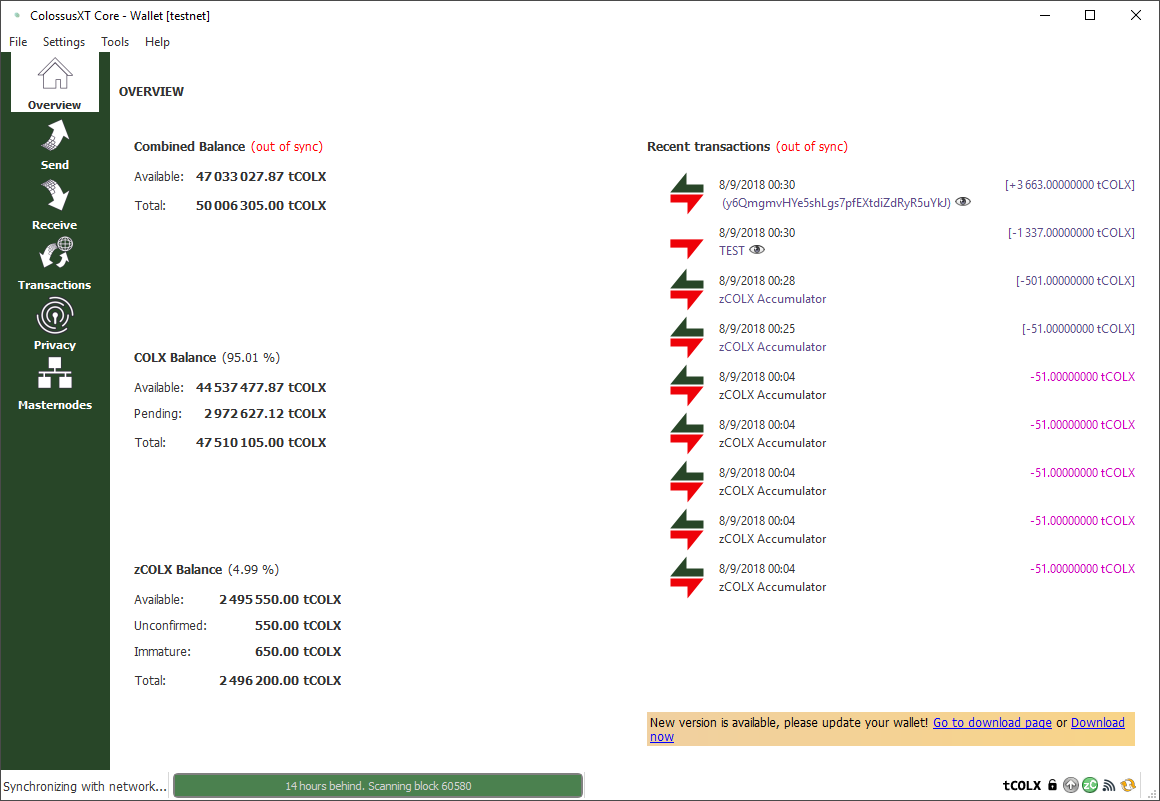Screen dimensions: 1160x801
Task: Open the Overview page from the sidebar
Action: point(55,82)
